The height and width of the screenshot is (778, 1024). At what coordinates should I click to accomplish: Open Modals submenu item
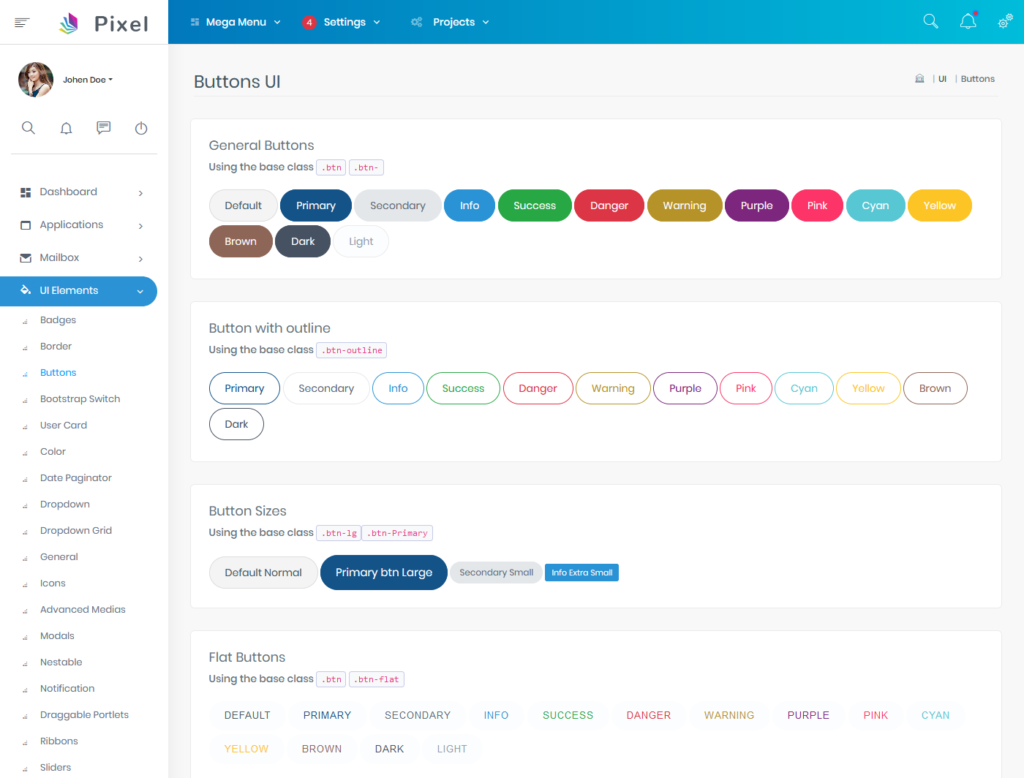click(57, 636)
